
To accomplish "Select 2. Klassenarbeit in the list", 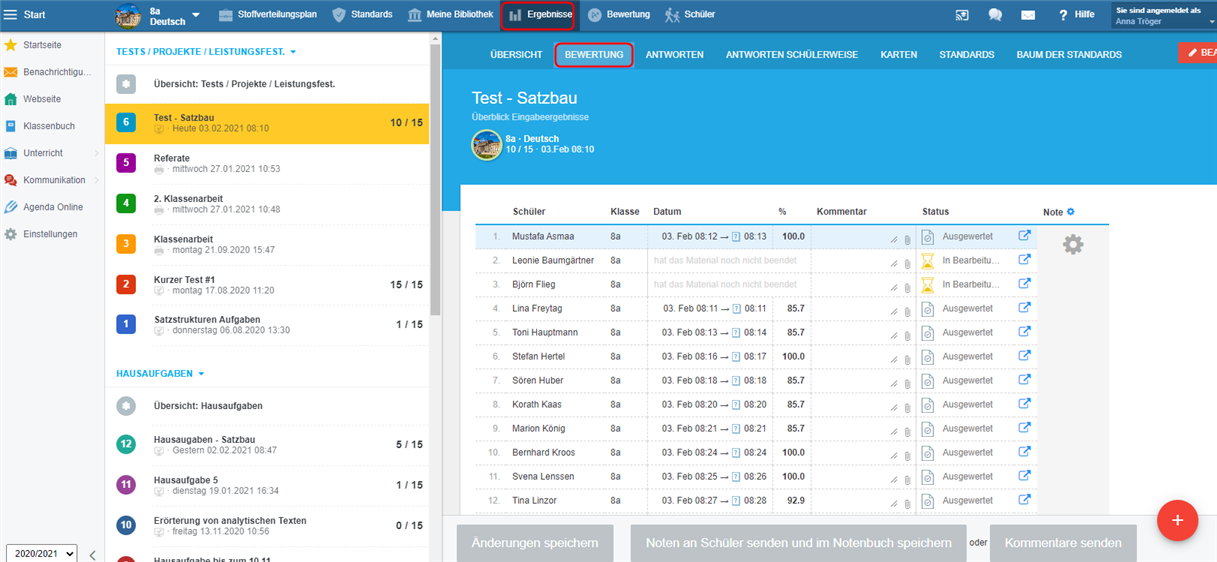I will click(267, 203).
